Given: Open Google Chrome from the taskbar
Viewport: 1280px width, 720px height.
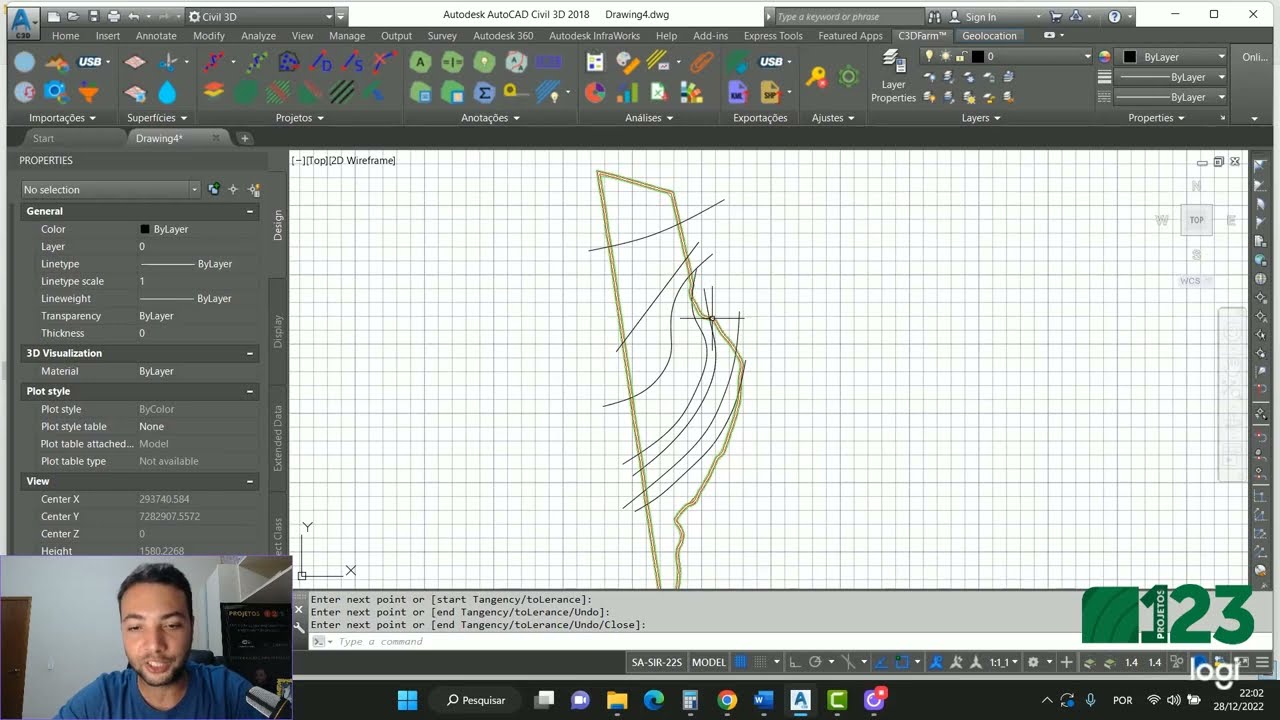Looking at the screenshot, I should (727, 700).
